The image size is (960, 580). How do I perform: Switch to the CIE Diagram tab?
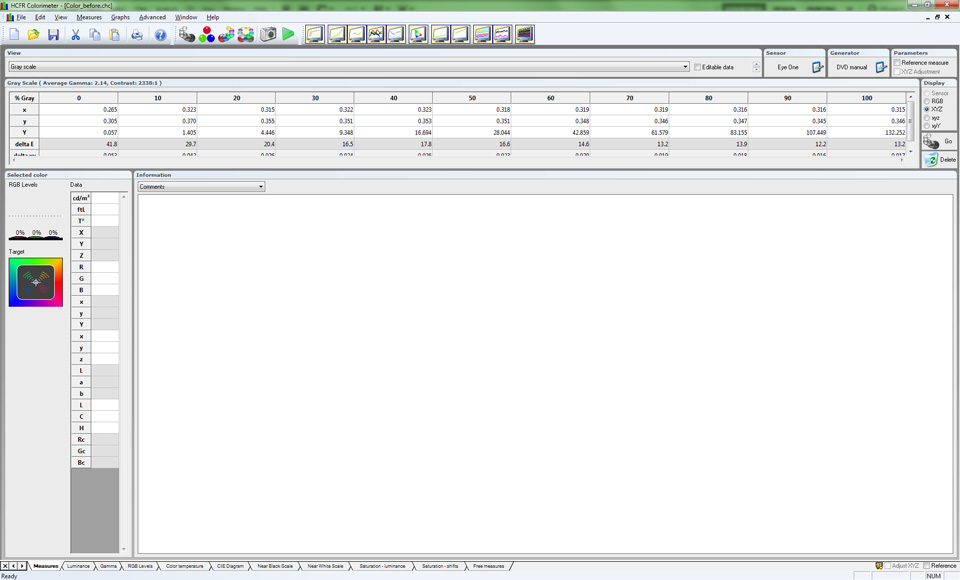click(x=230, y=566)
